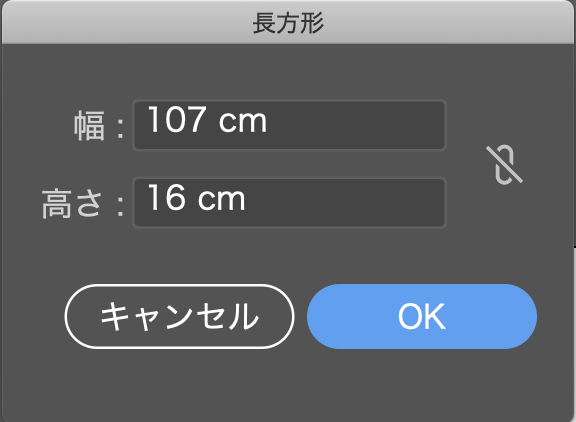This screenshot has width=576, height=422.
Task: Place cursor on the 16 cm value
Action: (197, 198)
